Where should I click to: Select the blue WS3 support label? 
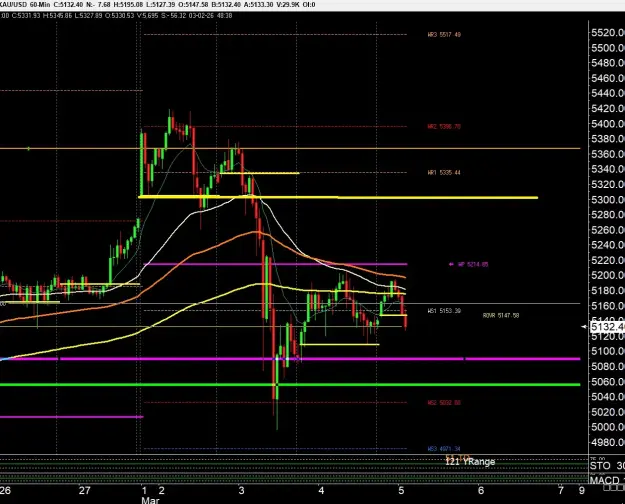click(x=444, y=449)
